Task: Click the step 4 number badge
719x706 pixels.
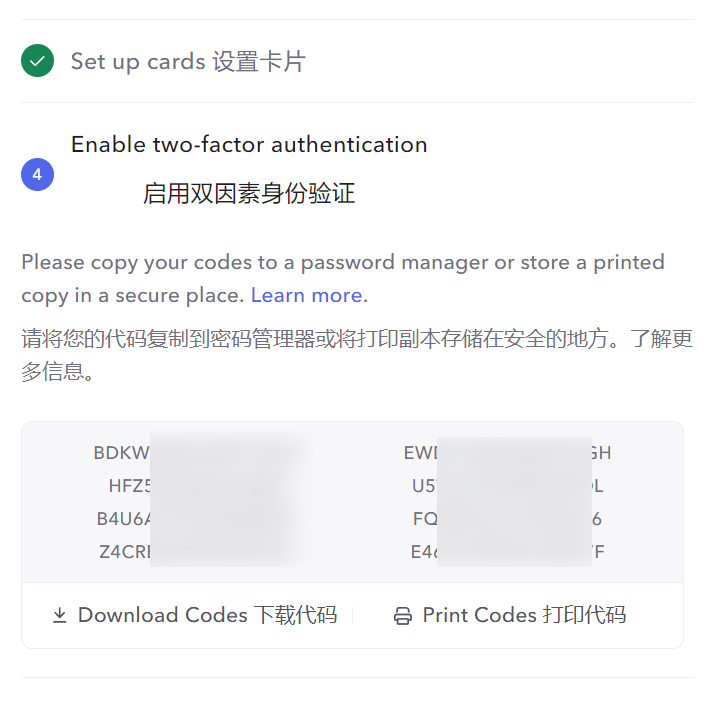Action: tap(37, 175)
